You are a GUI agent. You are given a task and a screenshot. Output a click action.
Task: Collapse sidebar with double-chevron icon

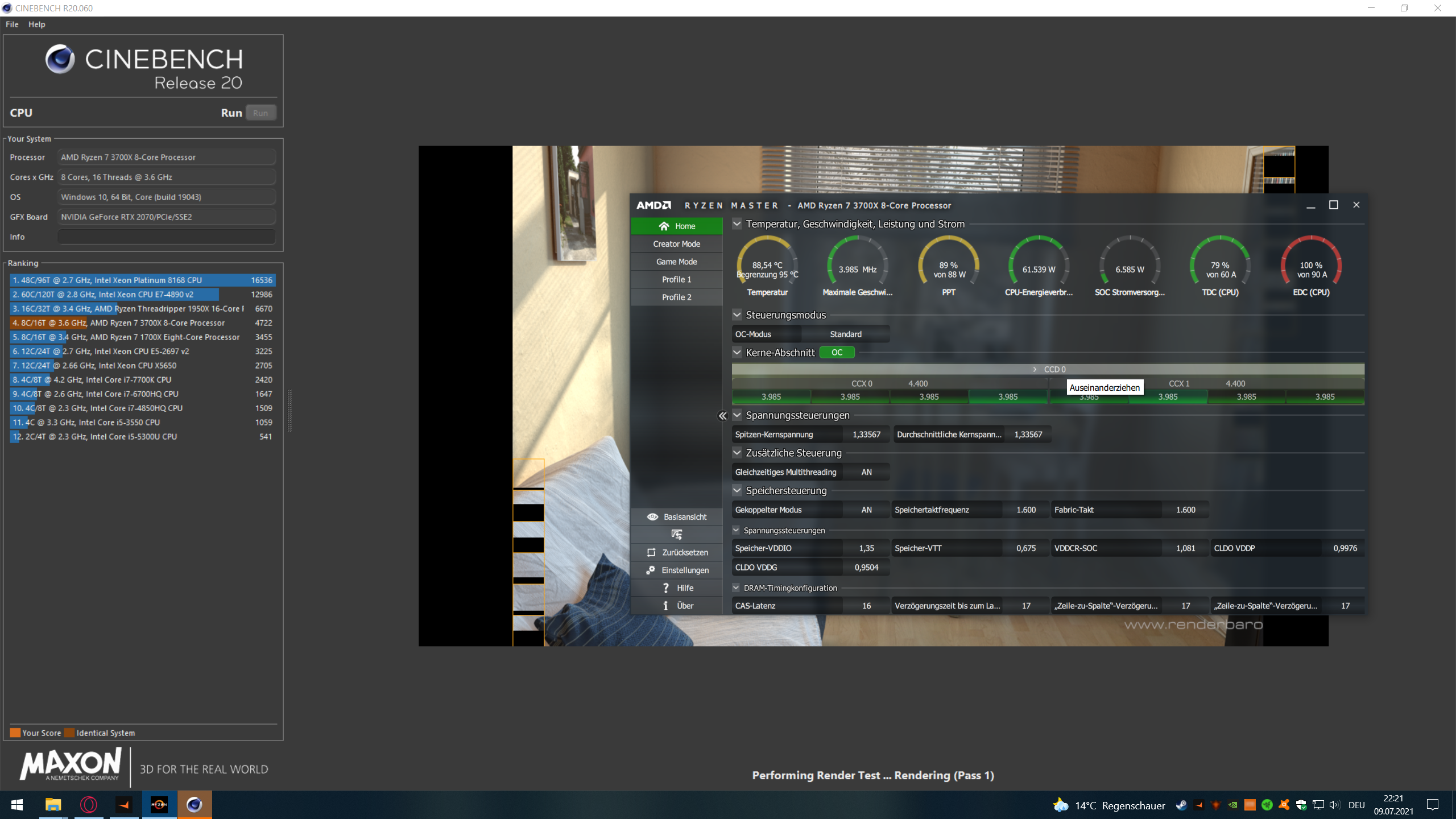pyautogui.click(x=722, y=416)
